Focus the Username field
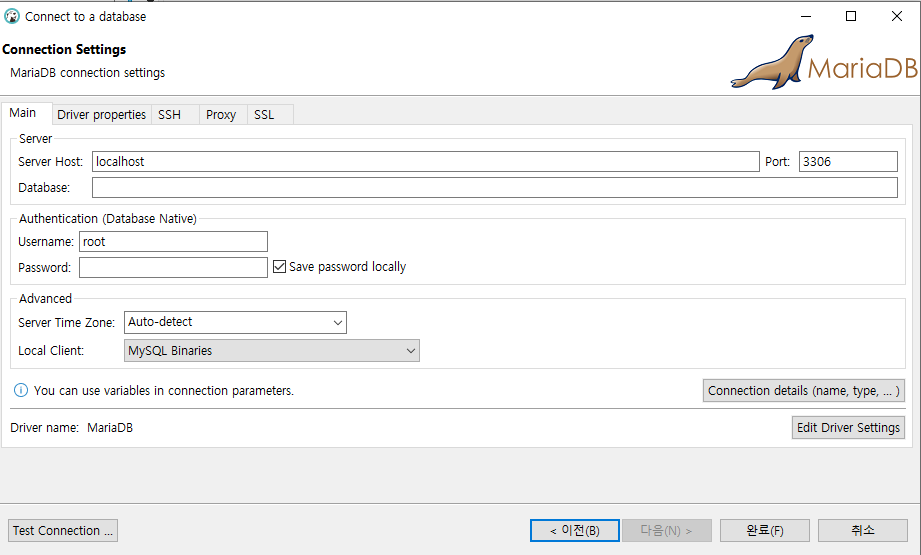 point(173,241)
